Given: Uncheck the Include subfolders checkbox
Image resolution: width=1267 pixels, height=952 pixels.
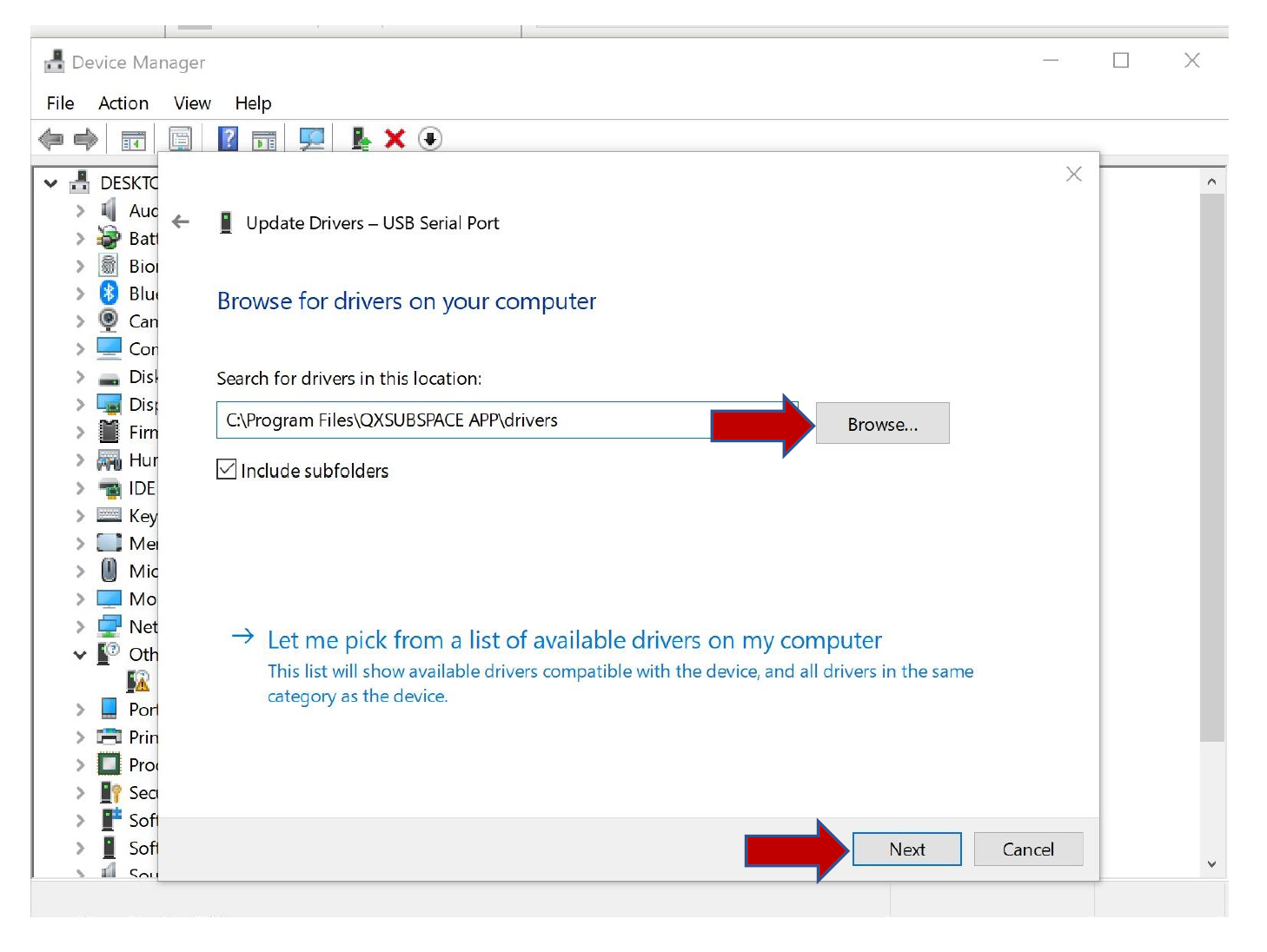Looking at the screenshot, I should [225, 469].
